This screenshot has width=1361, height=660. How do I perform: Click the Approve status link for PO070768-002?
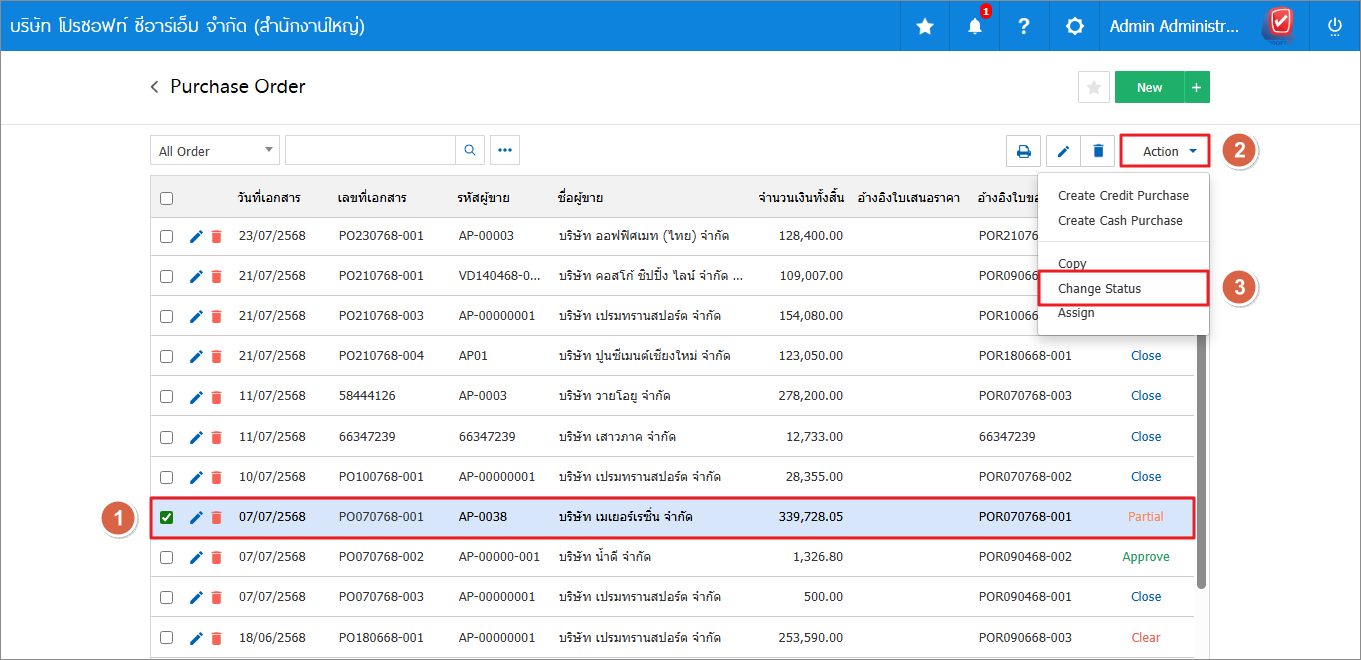1145,557
